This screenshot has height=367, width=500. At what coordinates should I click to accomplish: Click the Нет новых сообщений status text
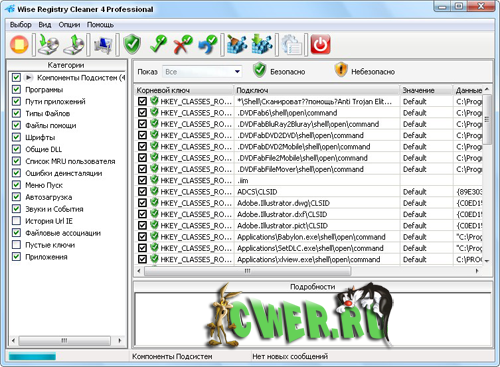click(290, 356)
